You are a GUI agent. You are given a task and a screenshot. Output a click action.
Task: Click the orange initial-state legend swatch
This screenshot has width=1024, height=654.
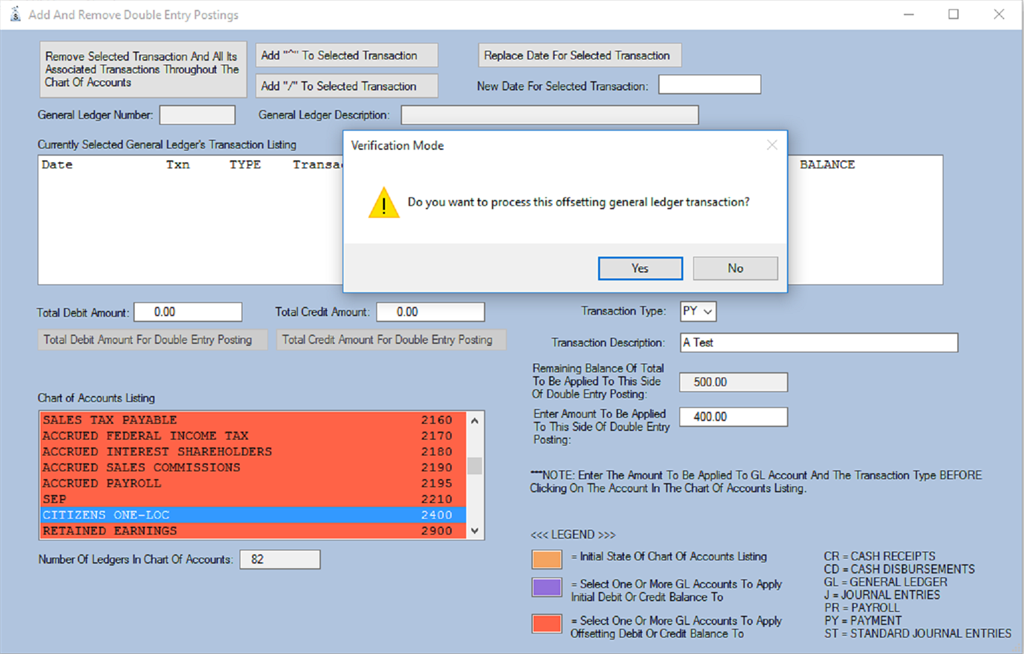tap(547, 559)
